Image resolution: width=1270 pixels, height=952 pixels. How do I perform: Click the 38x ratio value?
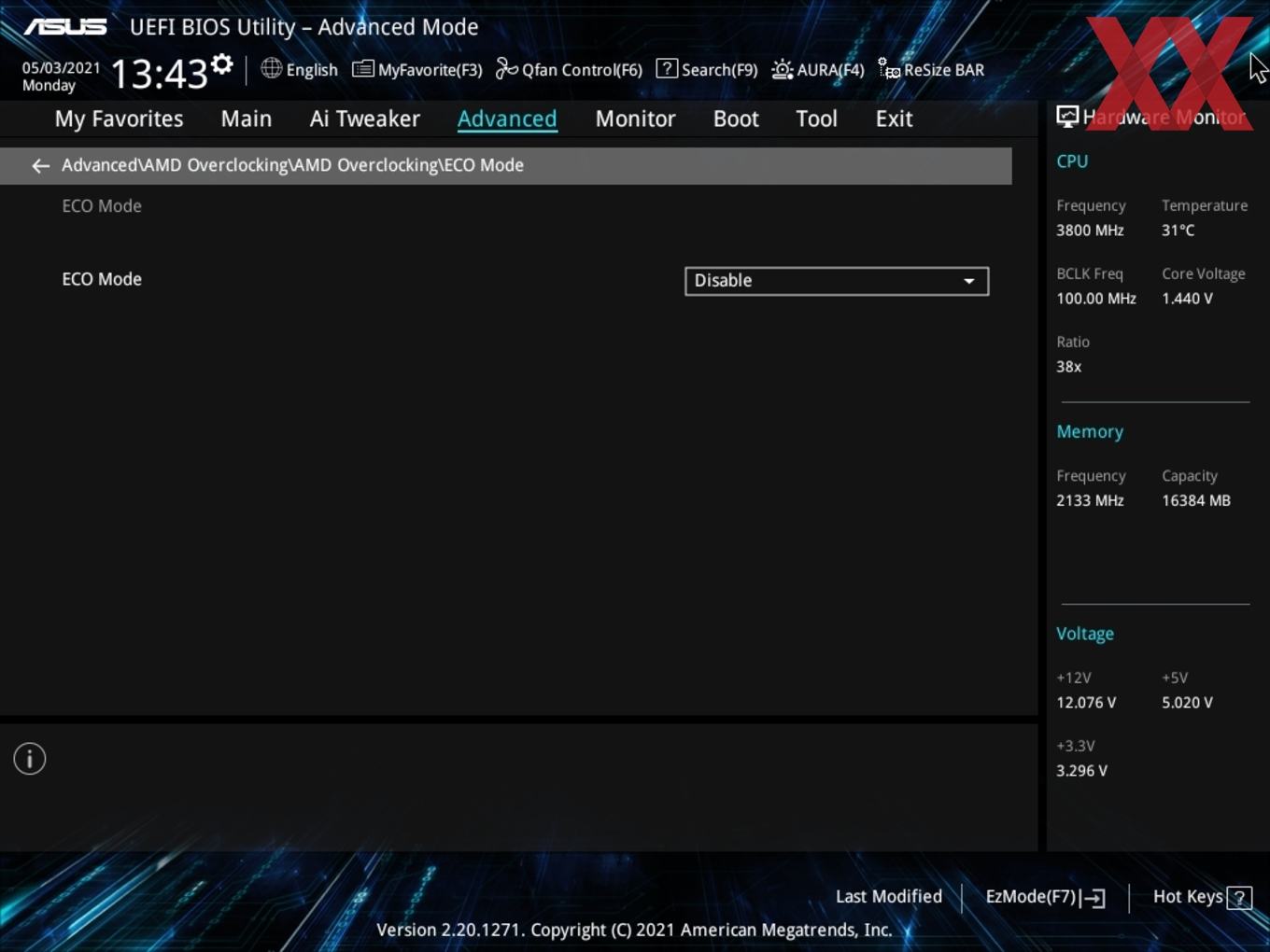[x=1068, y=367]
